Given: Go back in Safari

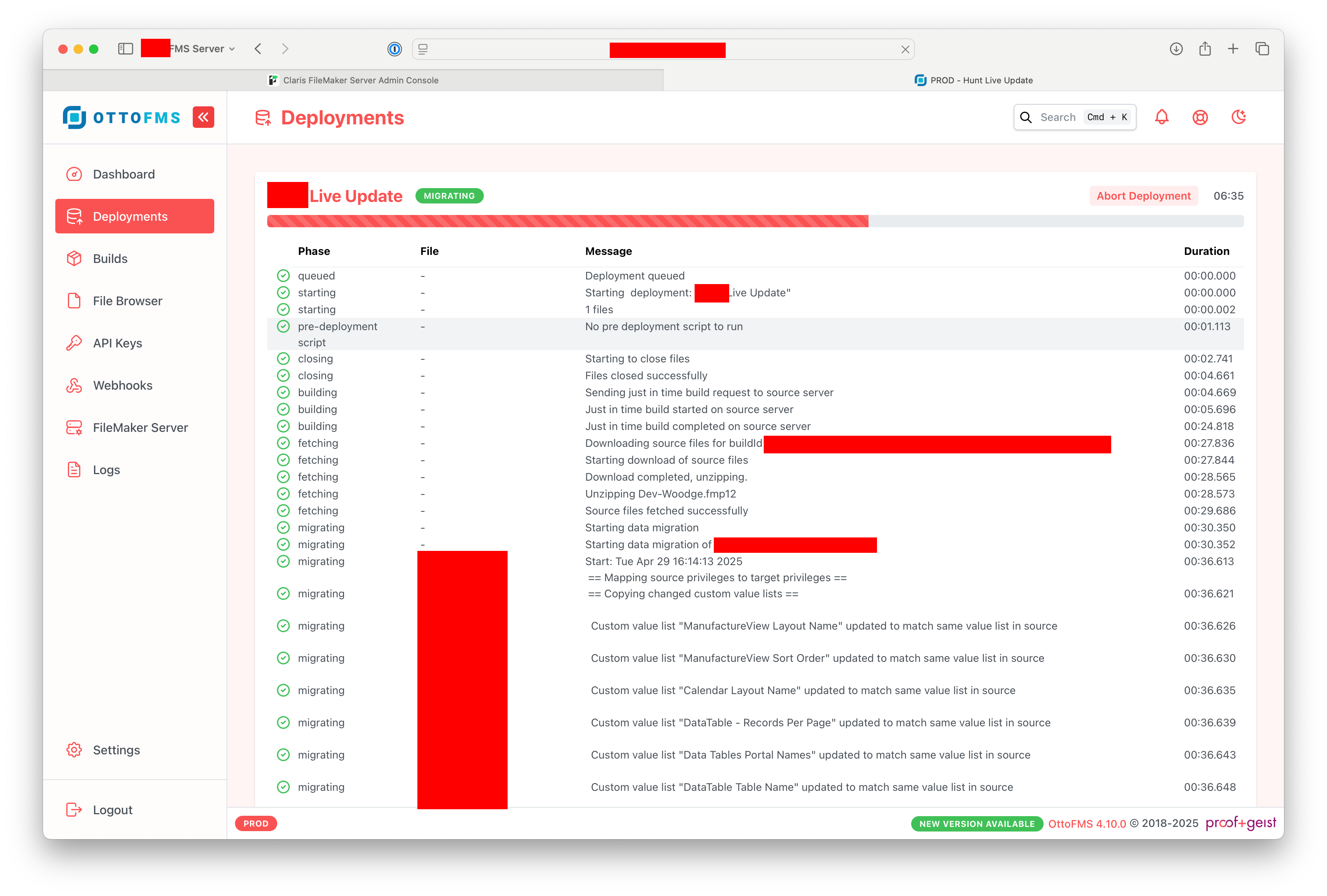Looking at the screenshot, I should coord(258,49).
